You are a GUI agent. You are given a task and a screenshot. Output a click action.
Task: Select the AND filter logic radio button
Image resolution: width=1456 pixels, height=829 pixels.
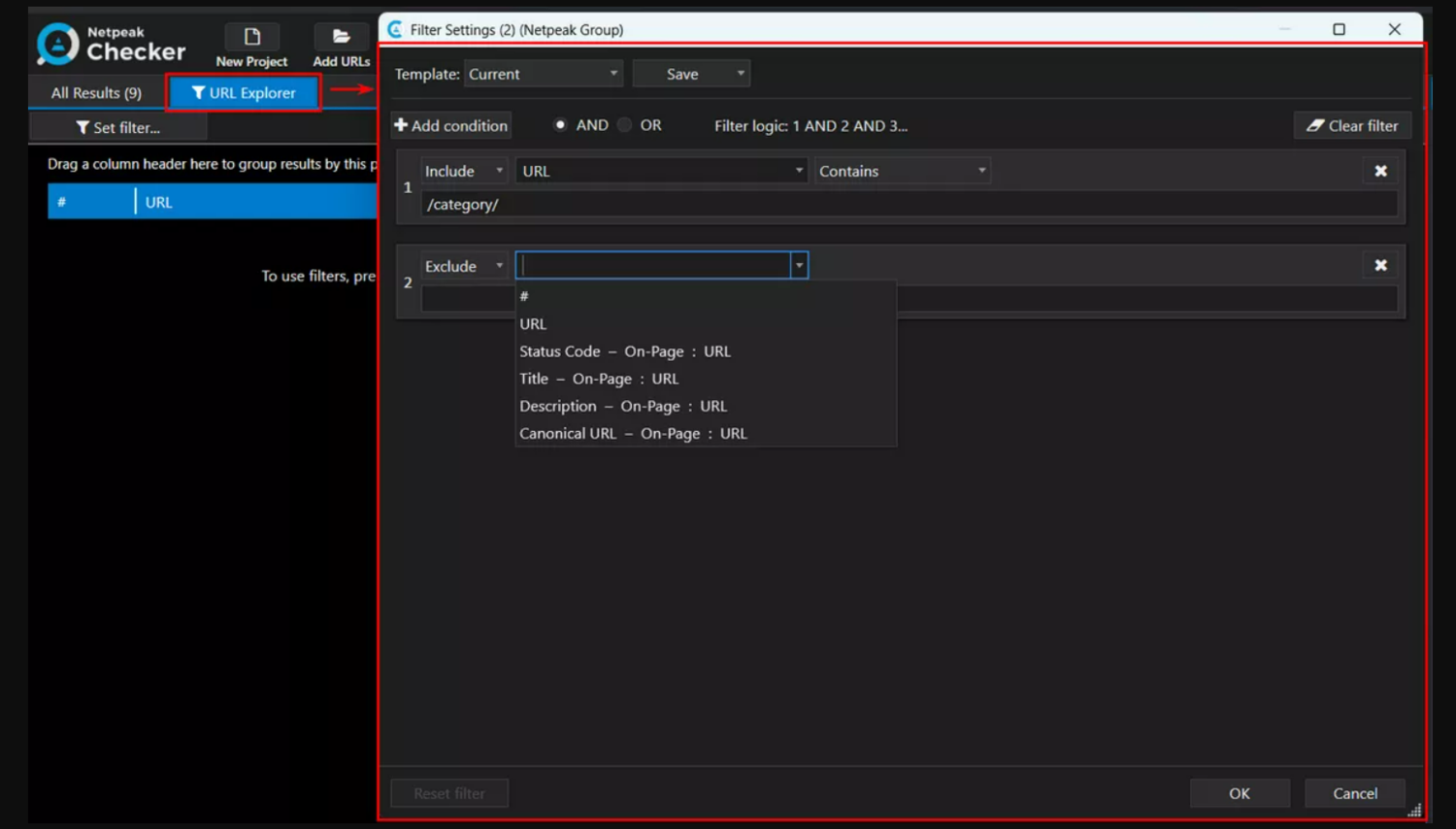(x=560, y=124)
